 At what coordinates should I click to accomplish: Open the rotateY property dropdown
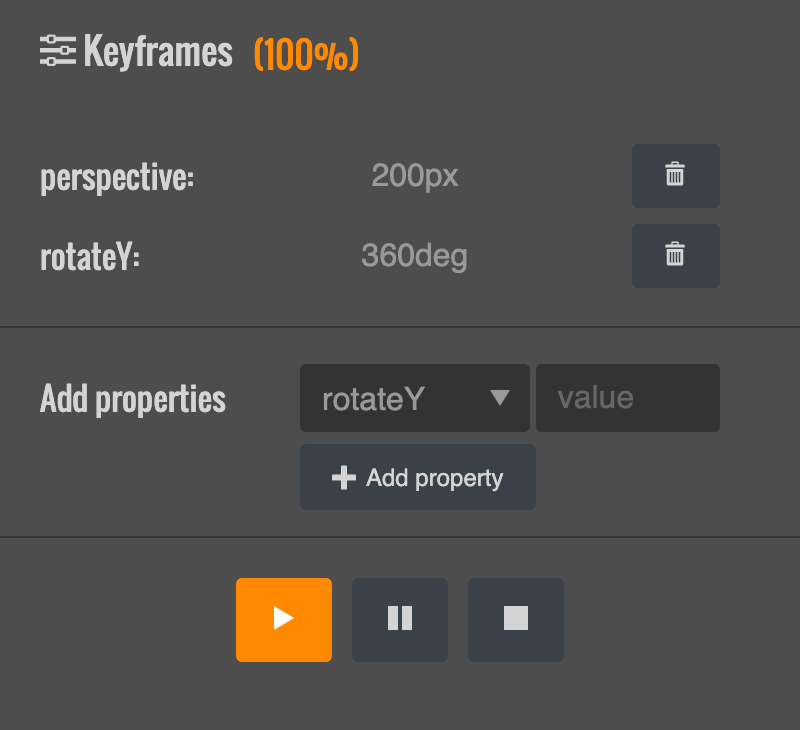(x=414, y=398)
